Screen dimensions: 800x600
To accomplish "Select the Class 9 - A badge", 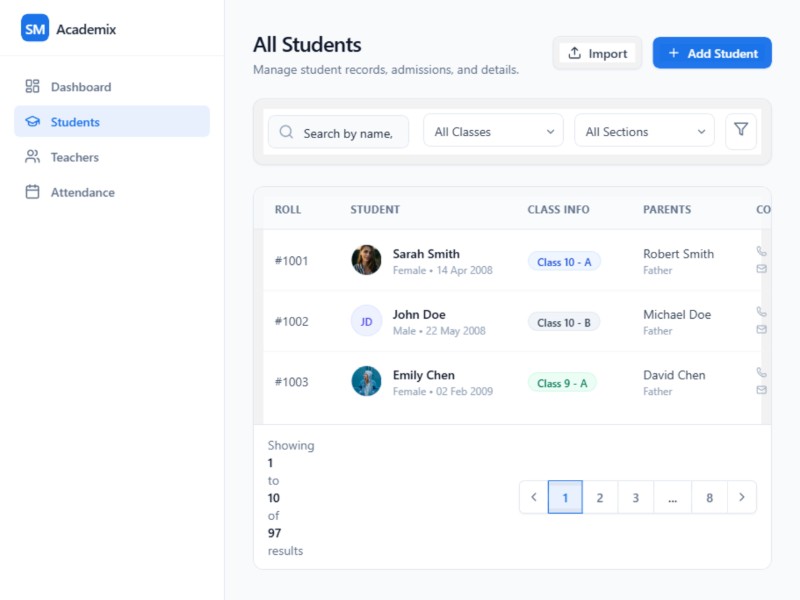I will (562, 382).
